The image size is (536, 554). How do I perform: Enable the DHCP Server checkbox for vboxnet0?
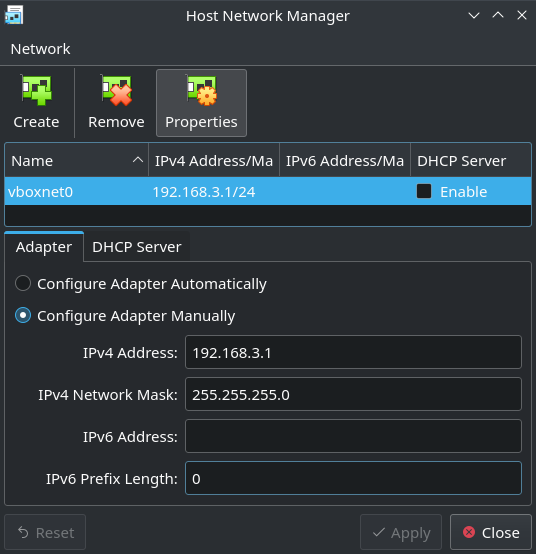(424, 191)
